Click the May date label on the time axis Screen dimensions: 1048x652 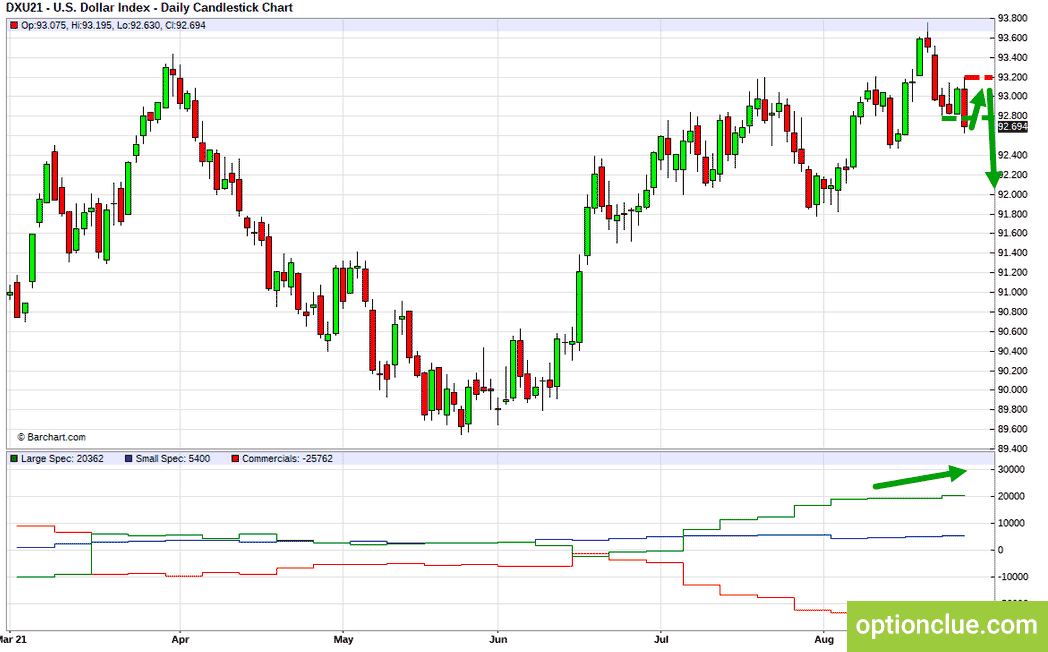point(343,639)
